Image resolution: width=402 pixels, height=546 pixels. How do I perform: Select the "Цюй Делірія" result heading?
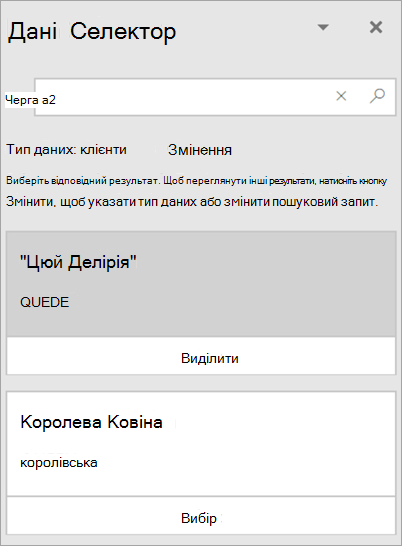[78, 262]
